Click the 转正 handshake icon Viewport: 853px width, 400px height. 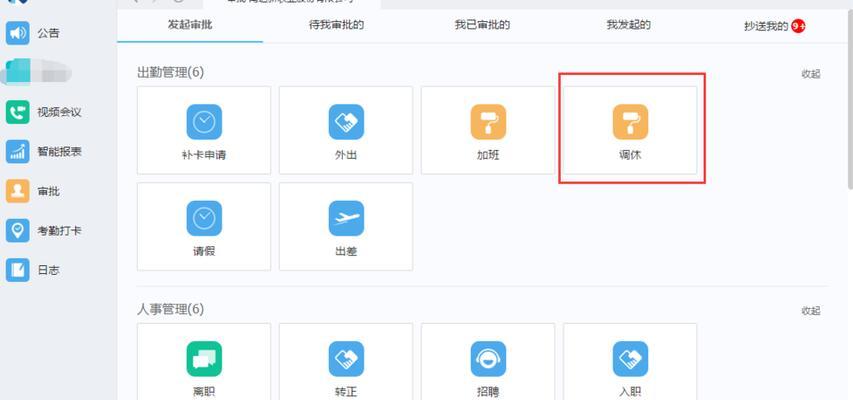click(346, 359)
